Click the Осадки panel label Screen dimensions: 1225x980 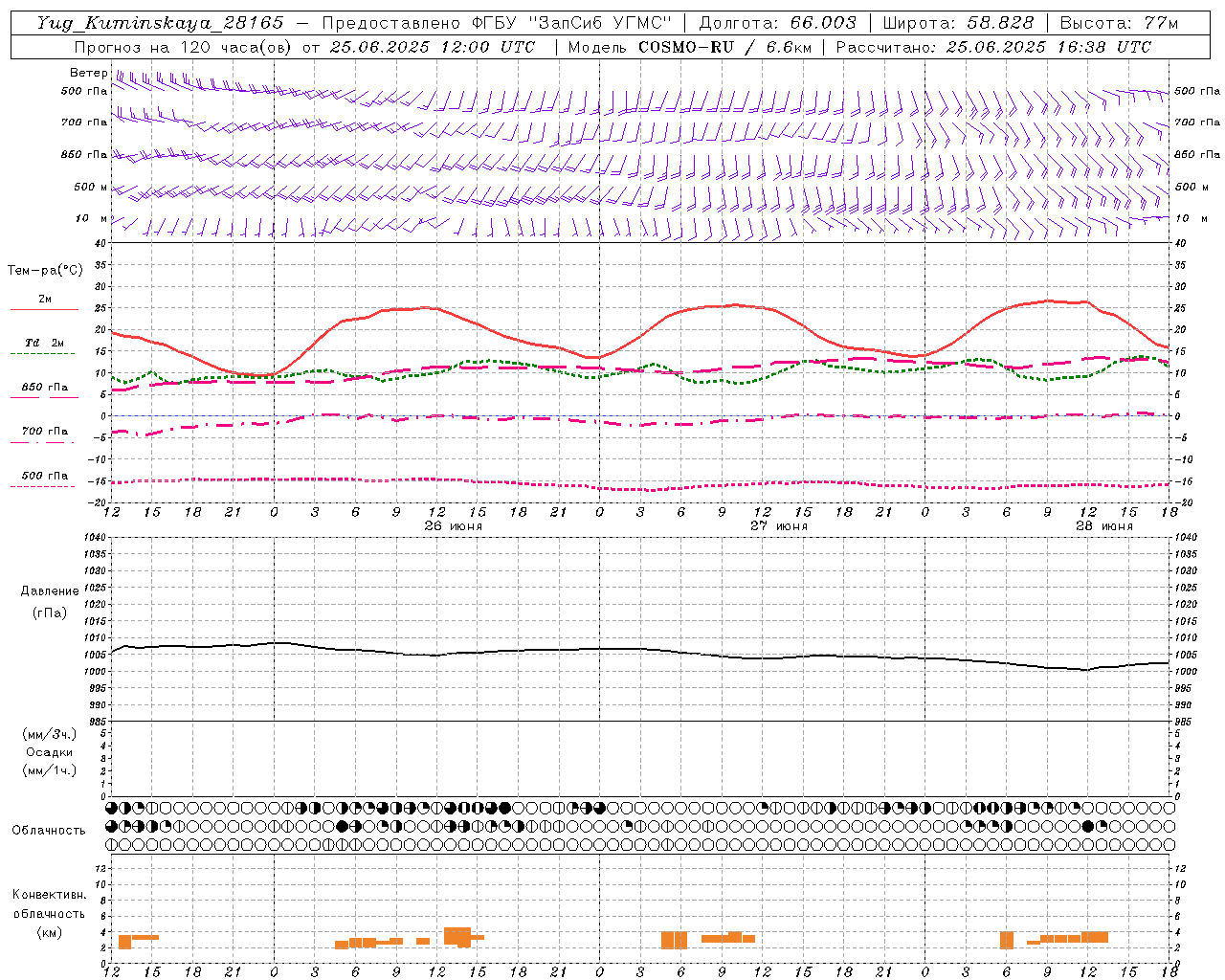50,752
